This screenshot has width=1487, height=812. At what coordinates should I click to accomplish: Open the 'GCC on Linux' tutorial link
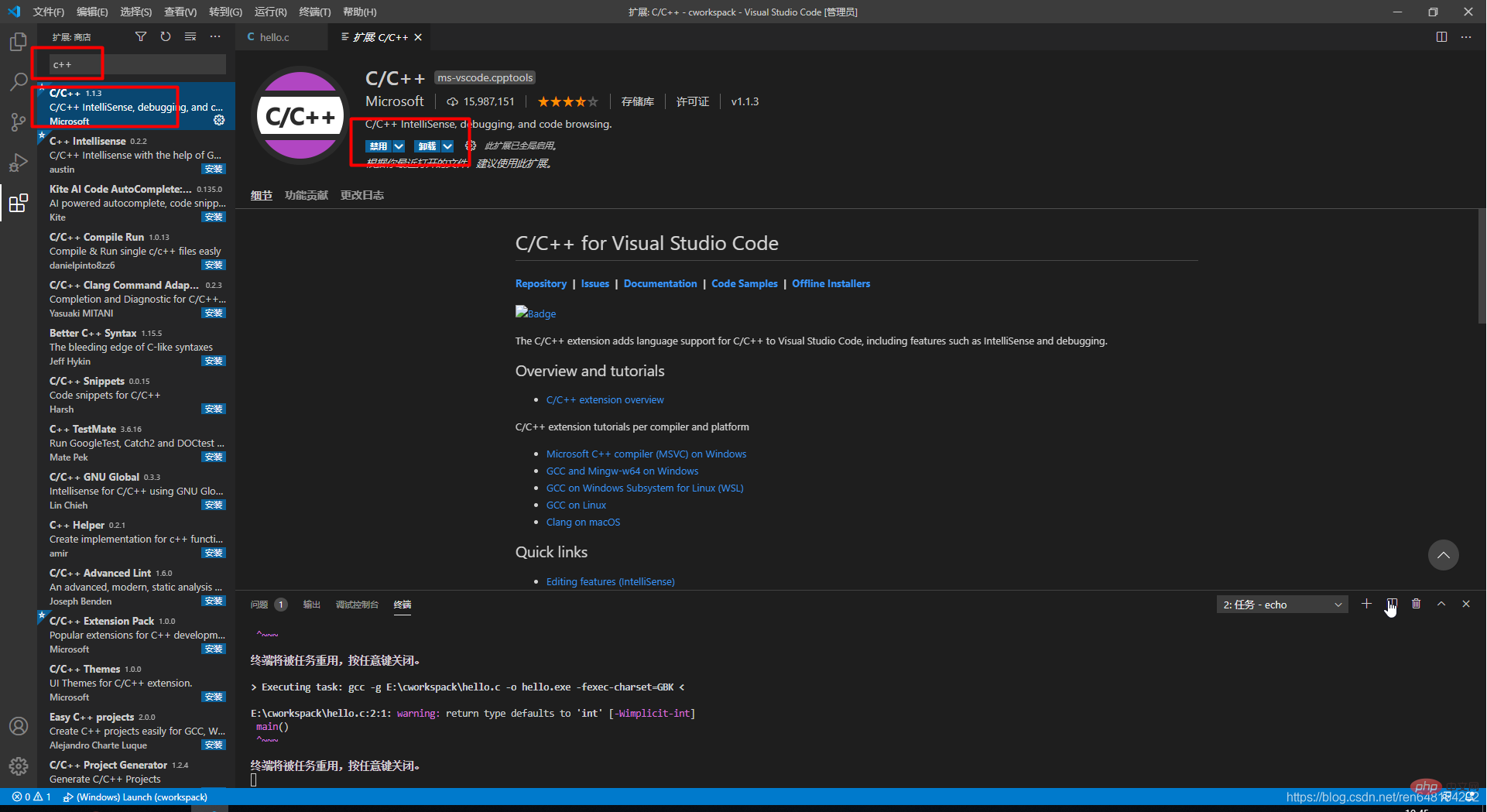point(576,505)
